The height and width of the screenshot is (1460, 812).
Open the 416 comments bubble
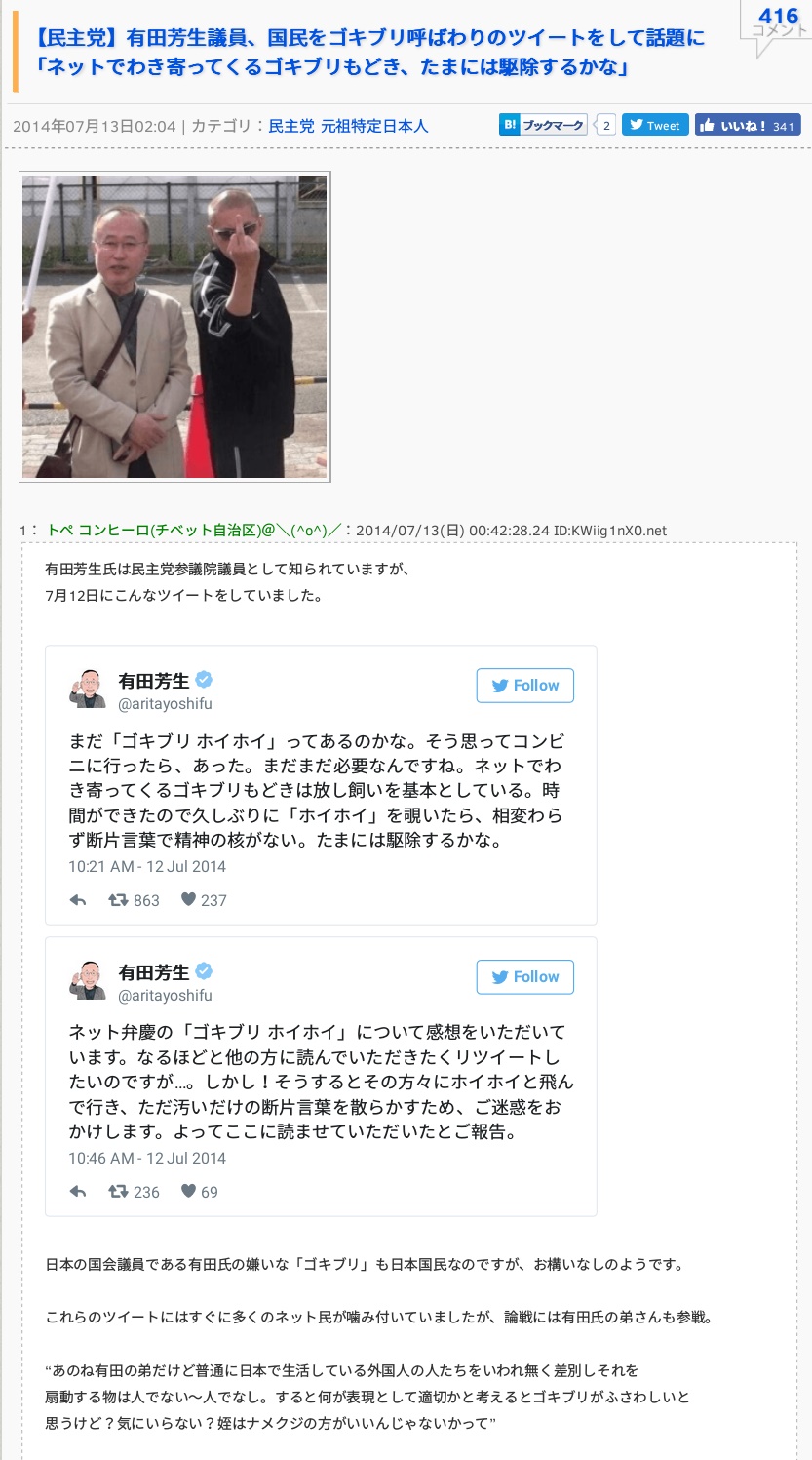coord(777,22)
